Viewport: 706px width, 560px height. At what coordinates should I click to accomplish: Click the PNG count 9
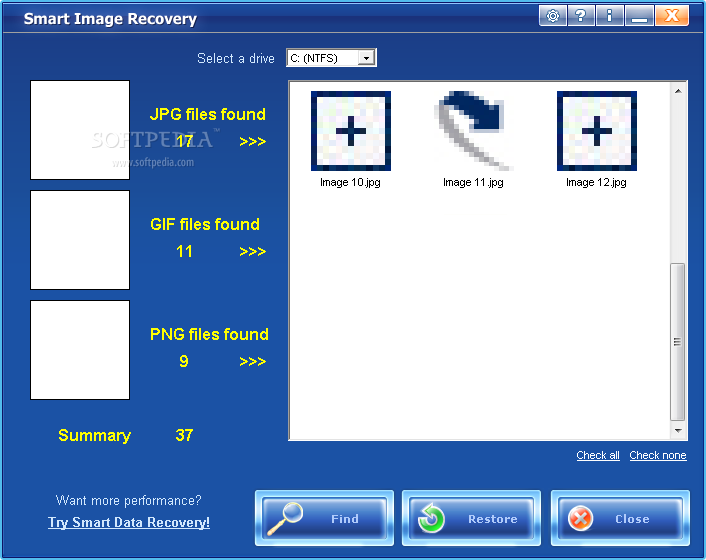pyautogui.click(x=184, y=361)
